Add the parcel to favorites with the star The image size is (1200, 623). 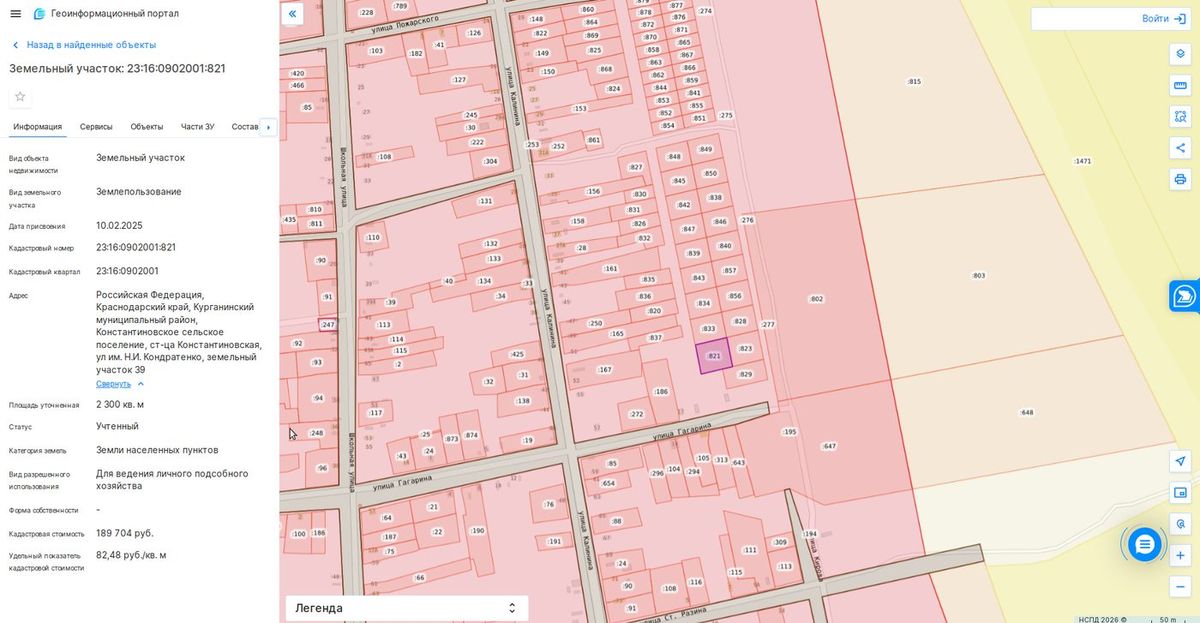[20, 97]
